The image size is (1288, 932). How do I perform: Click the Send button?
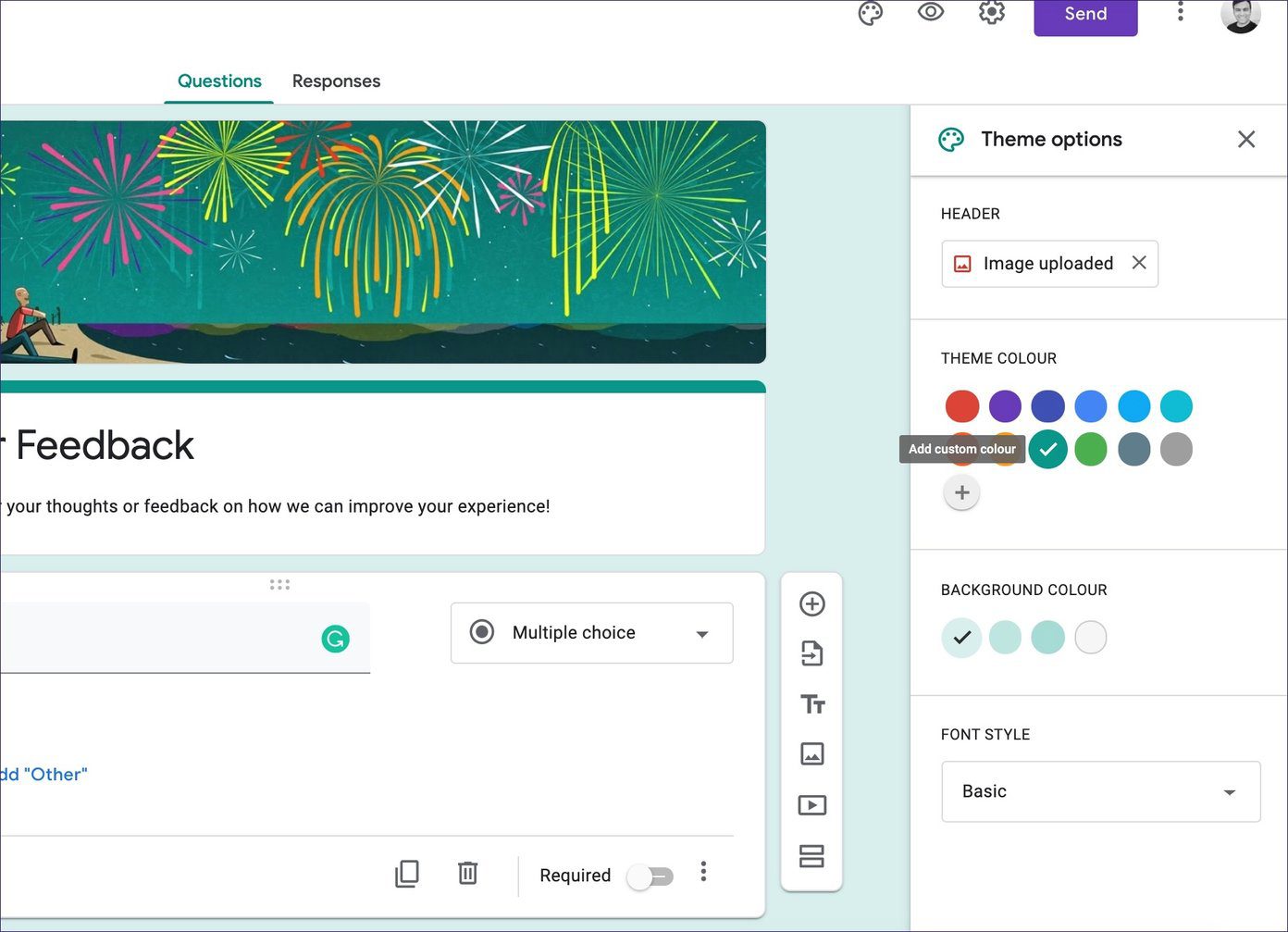[x=1085, y=16]
